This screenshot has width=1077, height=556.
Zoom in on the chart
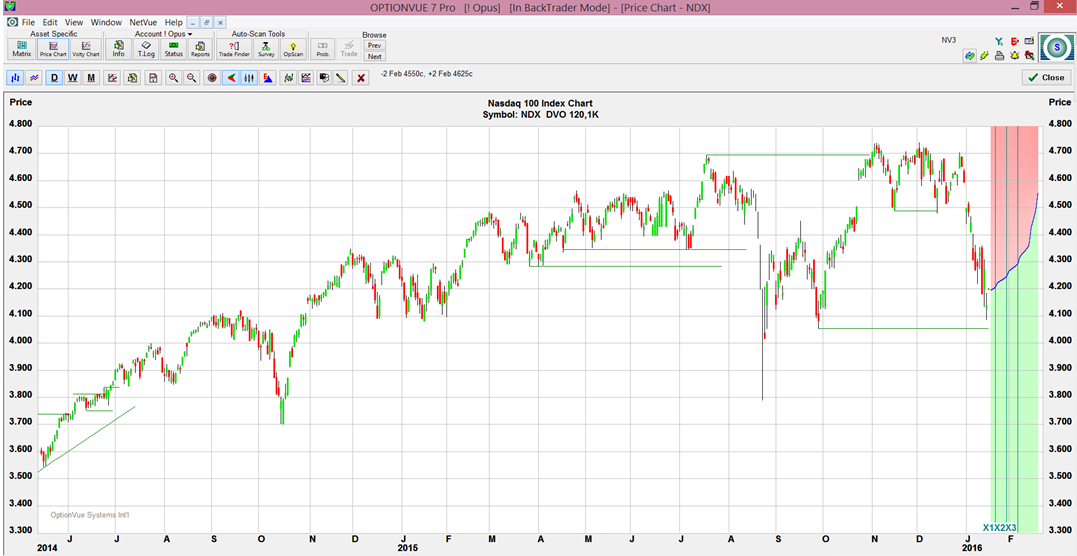click(174, 78)
